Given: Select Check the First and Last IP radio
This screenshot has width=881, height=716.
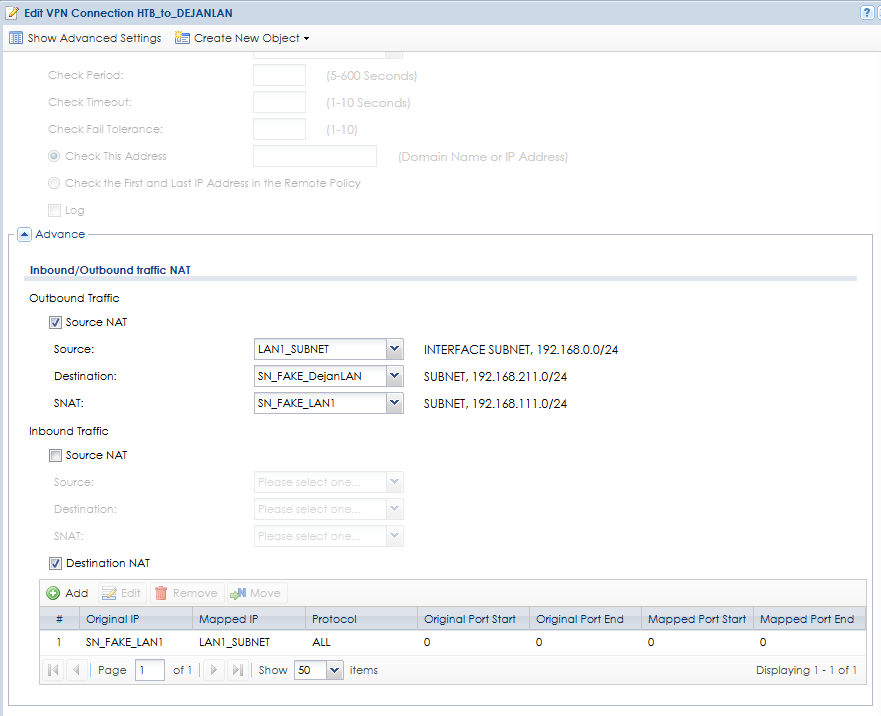Looking at the screenshot, I should coord(54,183).
